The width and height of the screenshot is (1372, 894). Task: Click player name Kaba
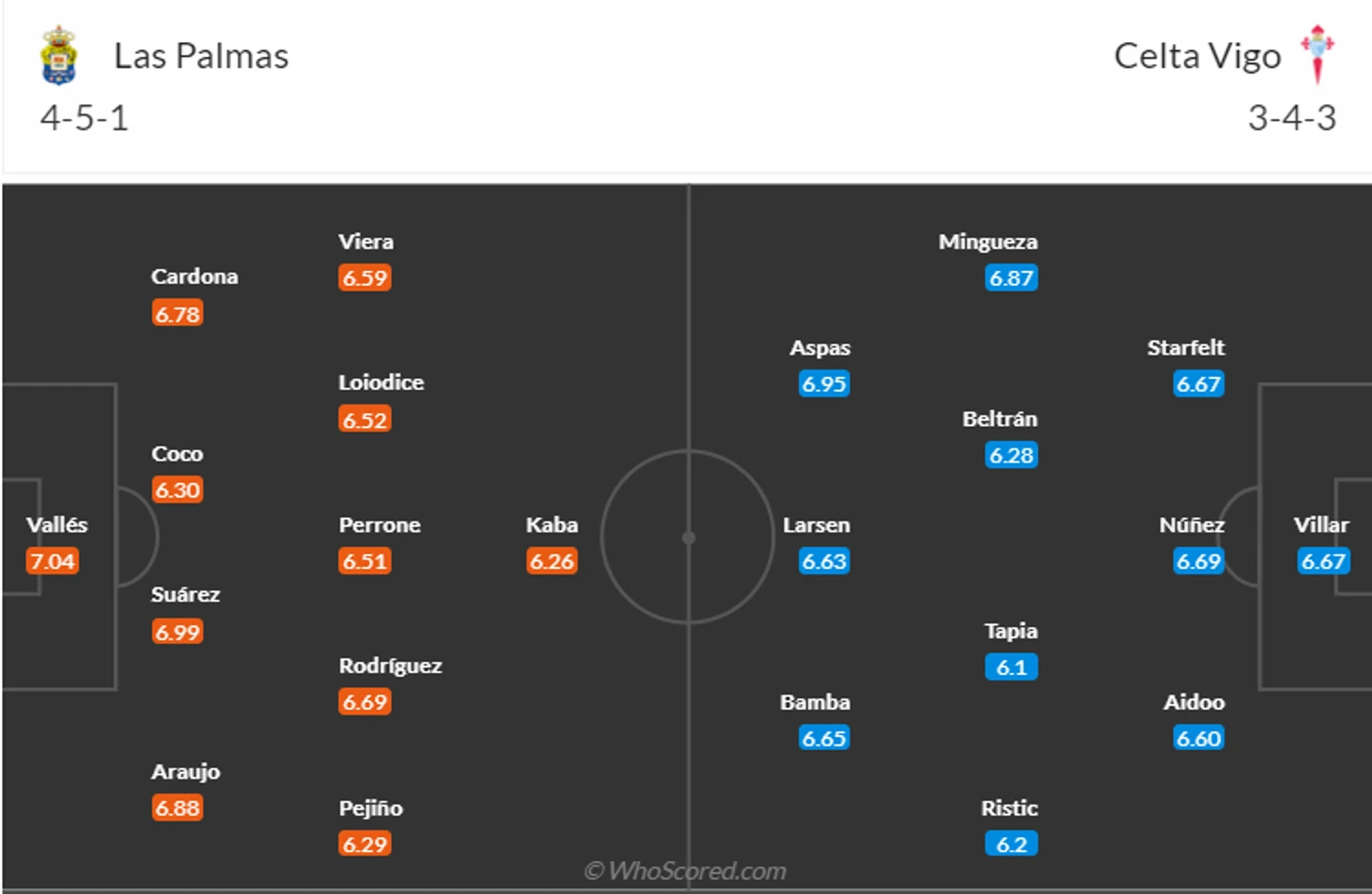click(x=552, y=525)
